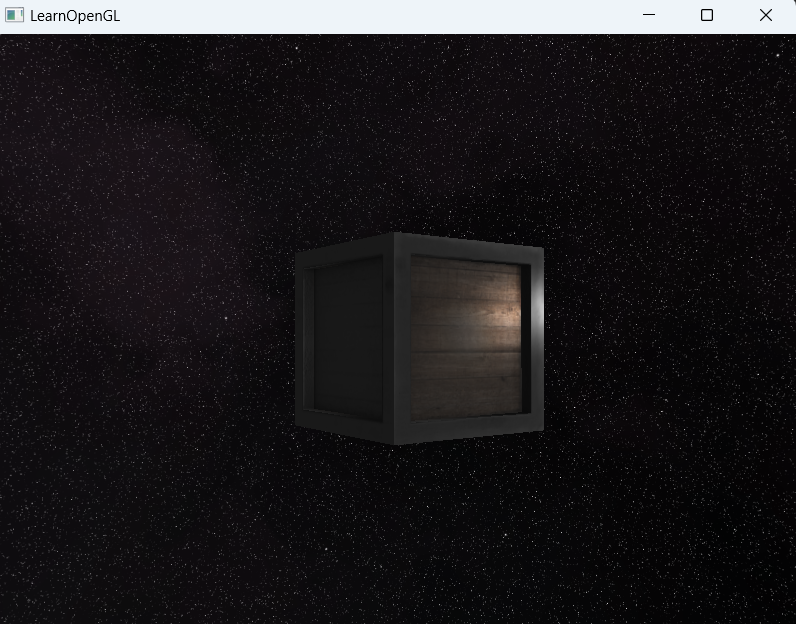This screenshot has height=624, width=796.
Task: Click the left outer frame of the dark face
Action: click(x=300, y=337)
